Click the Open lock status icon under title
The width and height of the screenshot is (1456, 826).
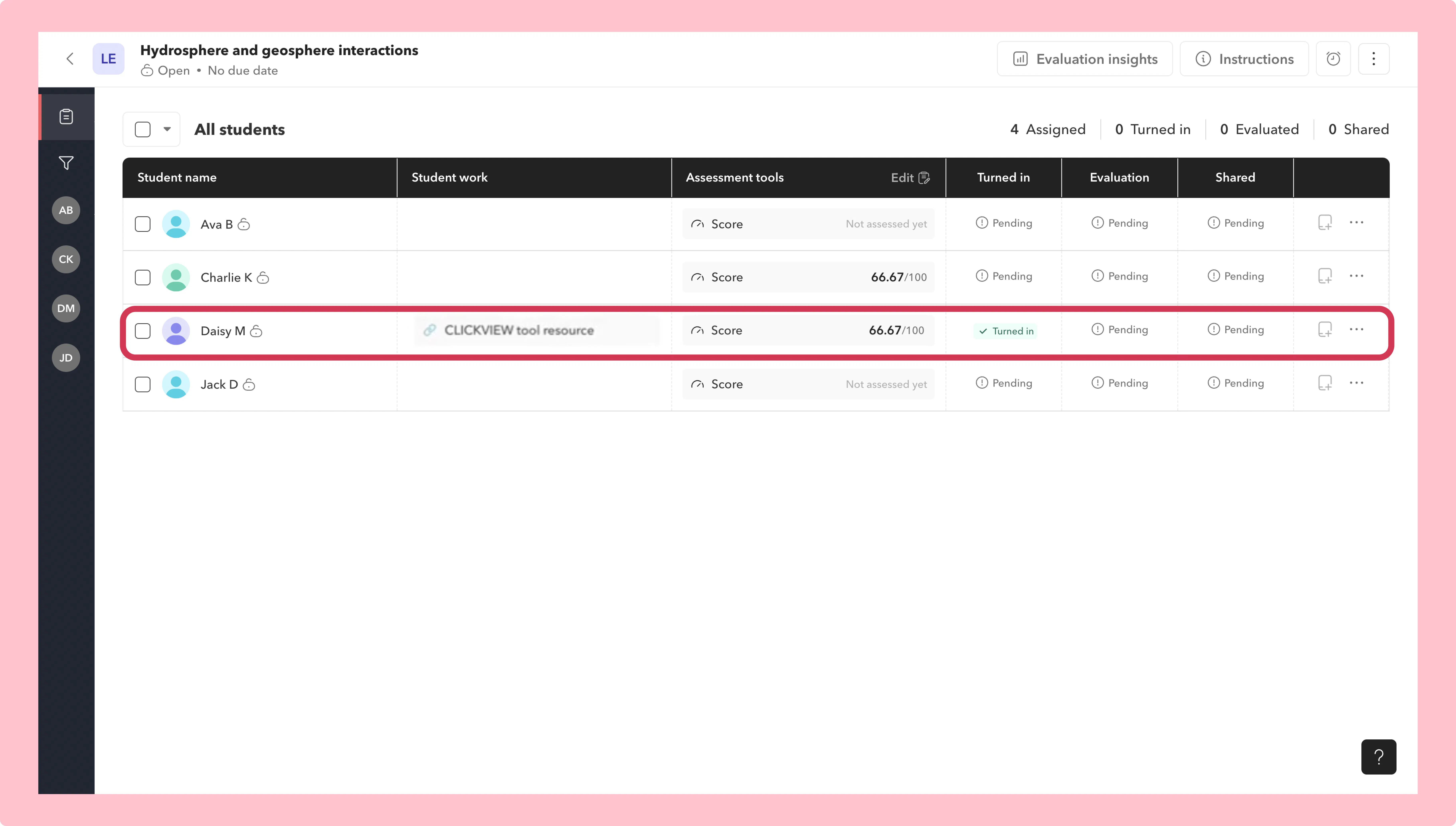147,70
